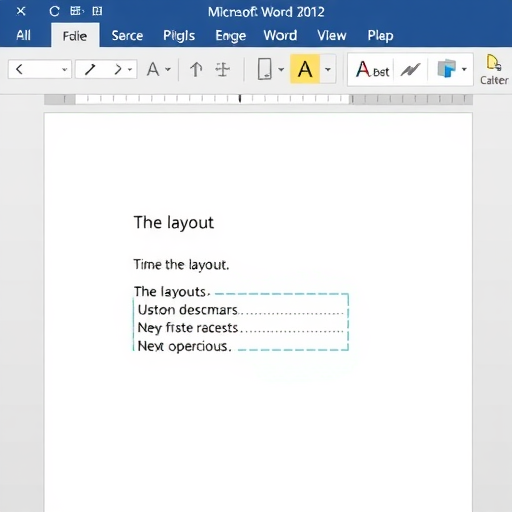Open the View tab
This screenshot has width=512, height=512.
point(332,35)
